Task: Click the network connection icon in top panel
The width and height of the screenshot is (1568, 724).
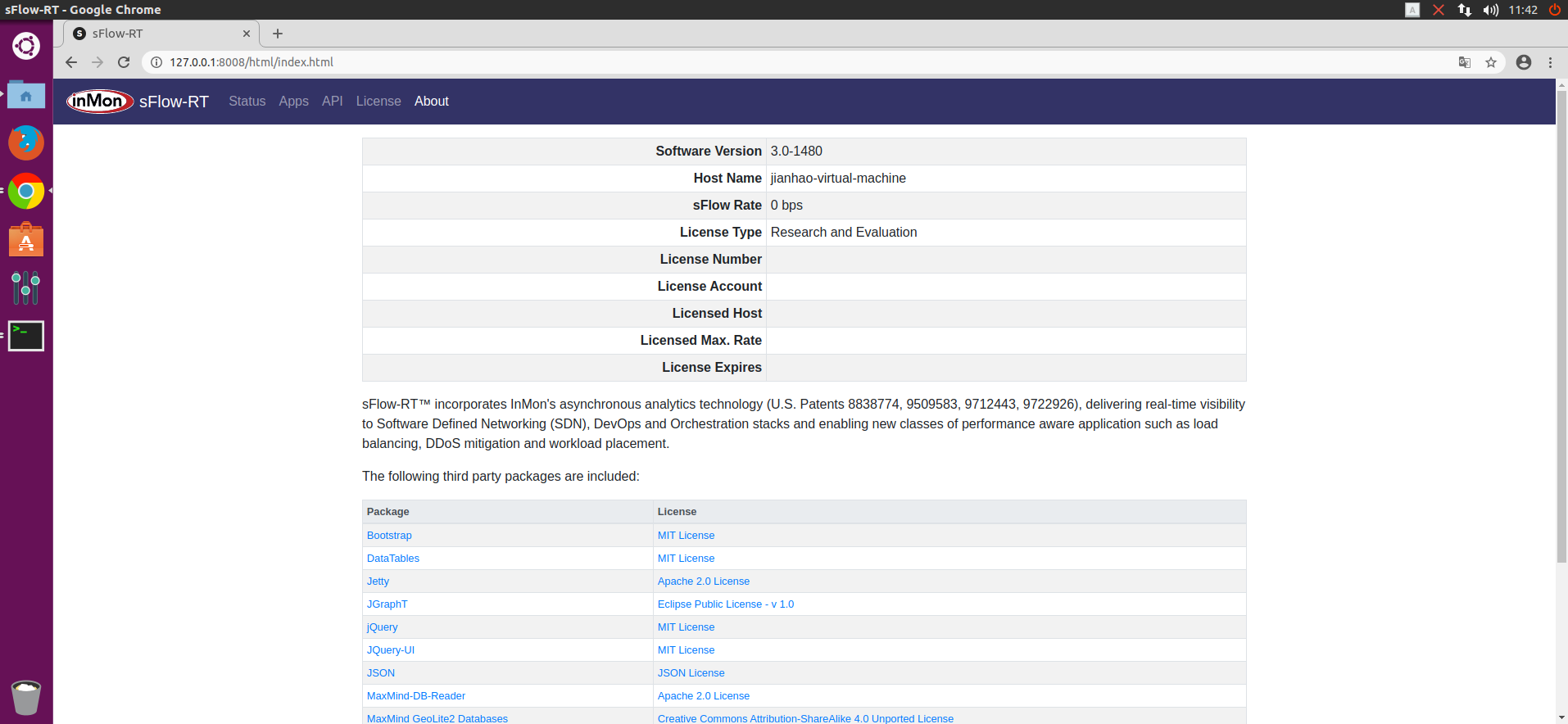Action: point(1465,10)
